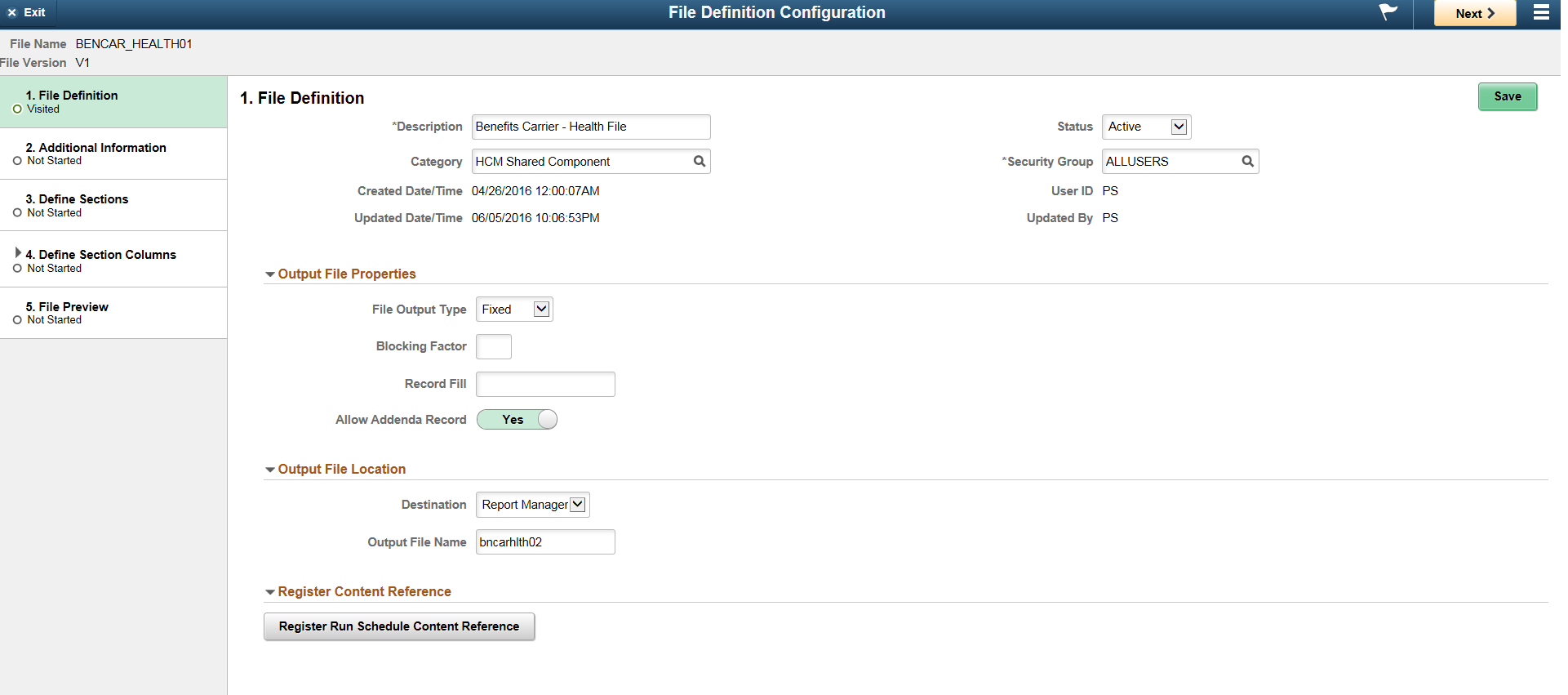The height and width of the screenshot is (695, 1568).
Task: Click the Updated By value PS
Action: click(1110, 218)
